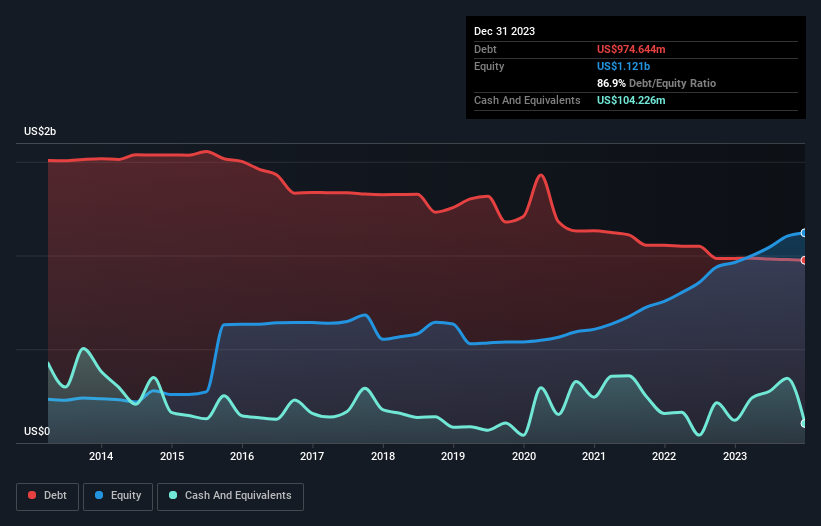821x526 pixels.
Task: Click the 2023 x-axis label
Action: pos(735,456)
